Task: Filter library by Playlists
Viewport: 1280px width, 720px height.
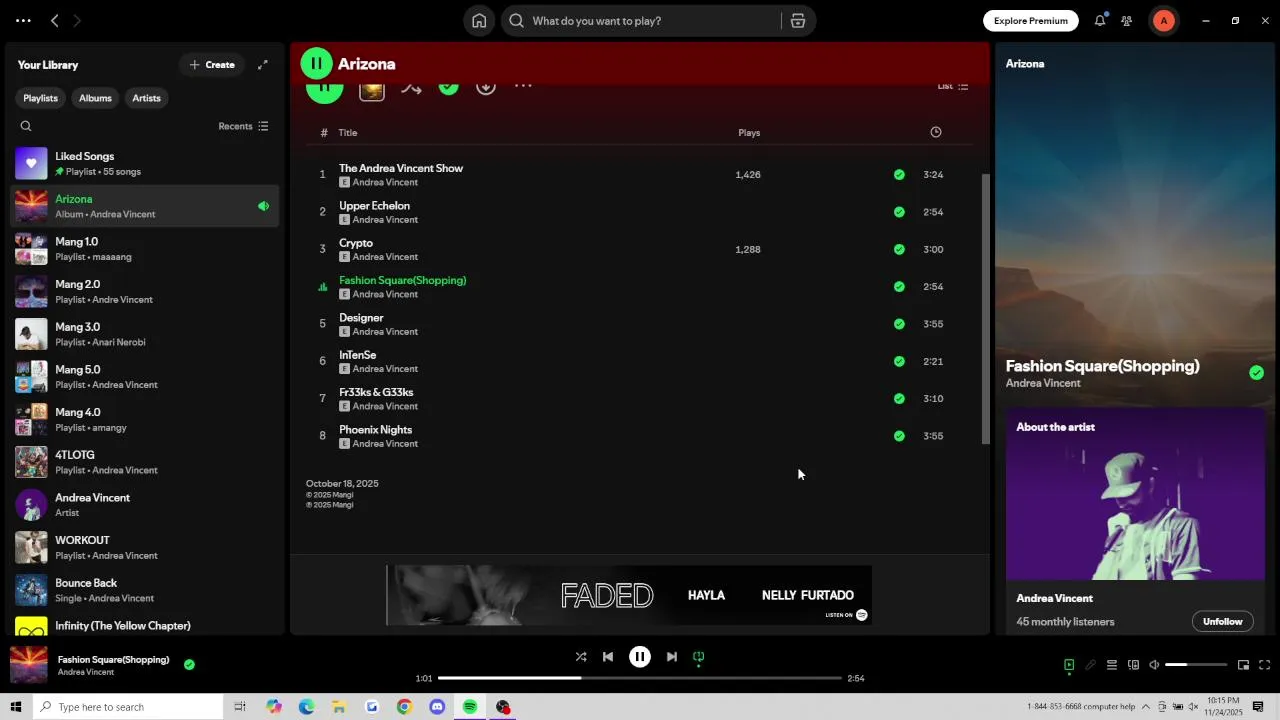Action: [41, 98]
